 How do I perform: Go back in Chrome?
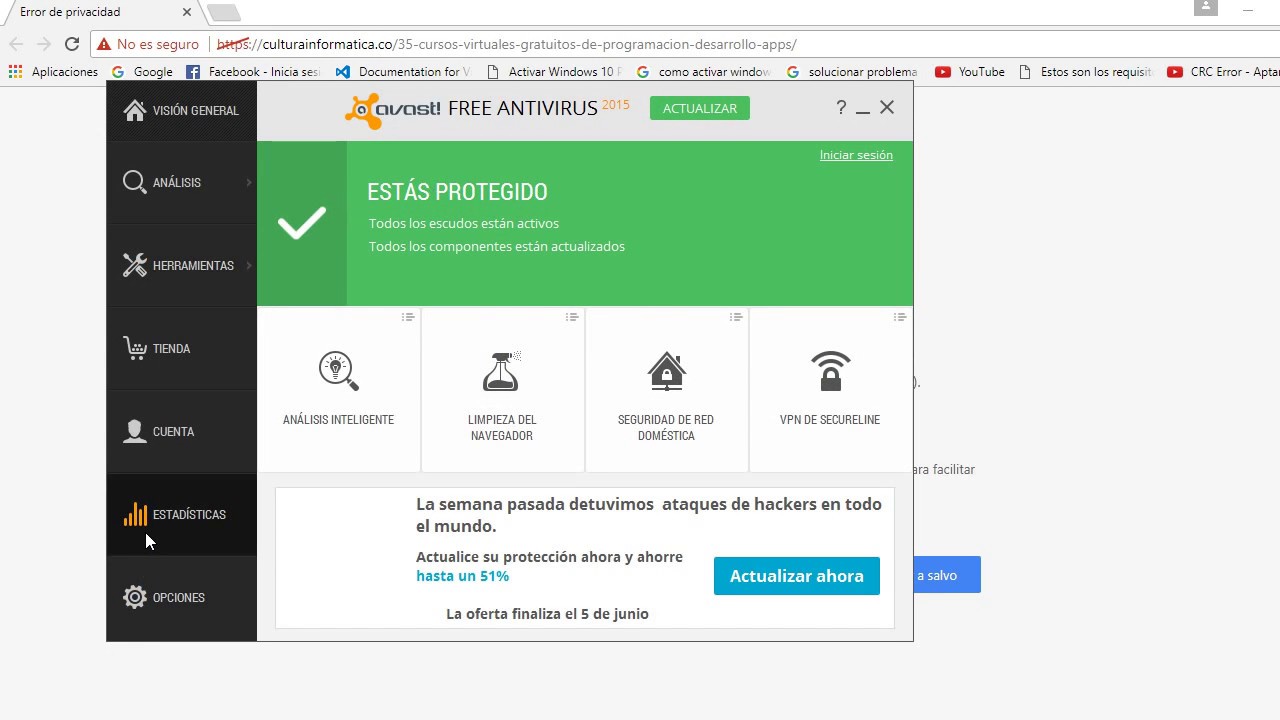[x=16, y=44]
